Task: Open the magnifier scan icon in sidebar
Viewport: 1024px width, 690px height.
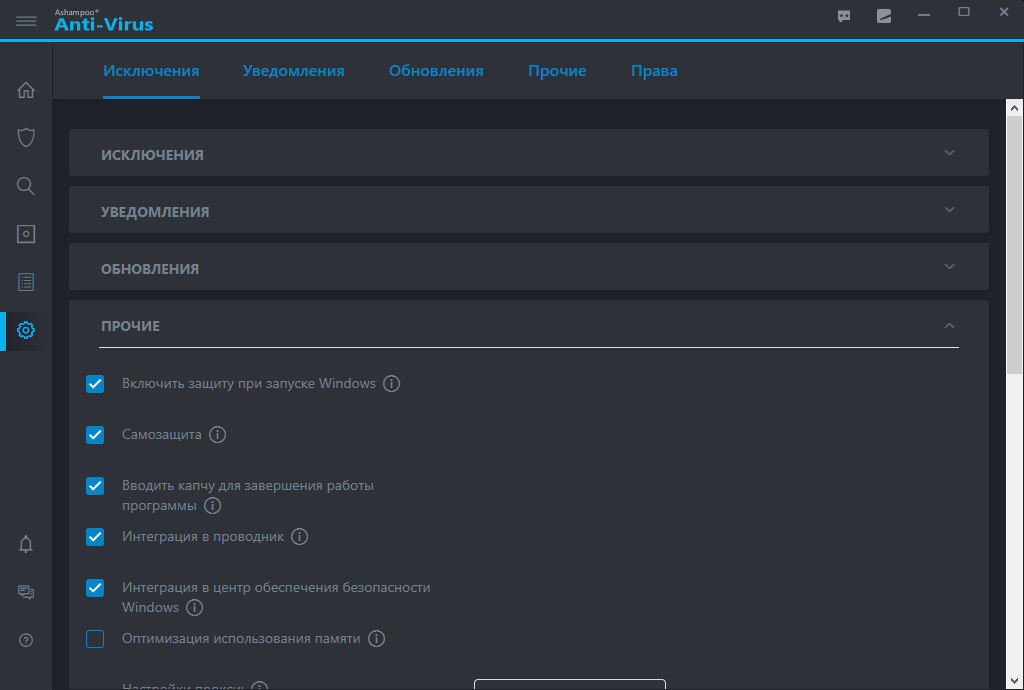Action: pos(26,185)
